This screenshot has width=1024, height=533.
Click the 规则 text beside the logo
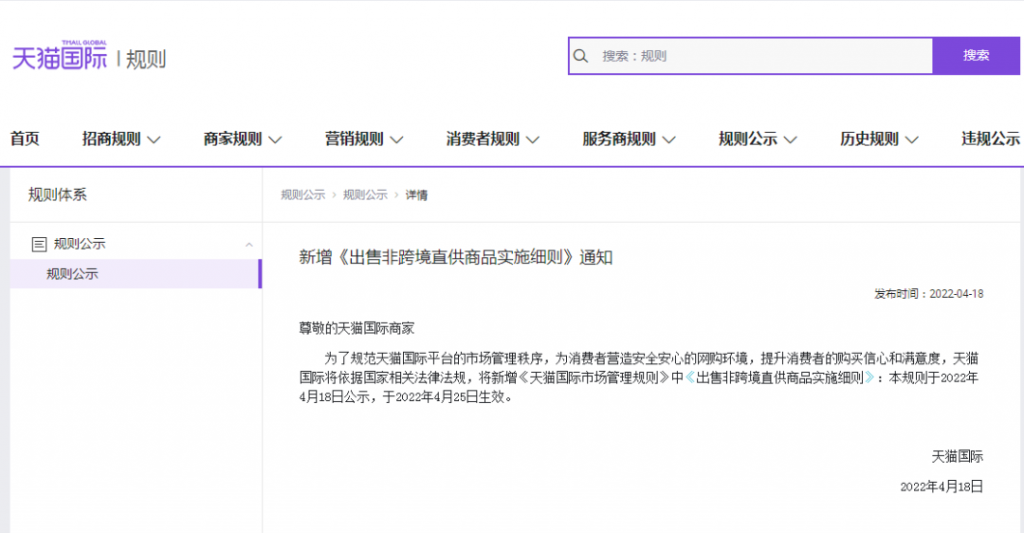tap(146, 59)
